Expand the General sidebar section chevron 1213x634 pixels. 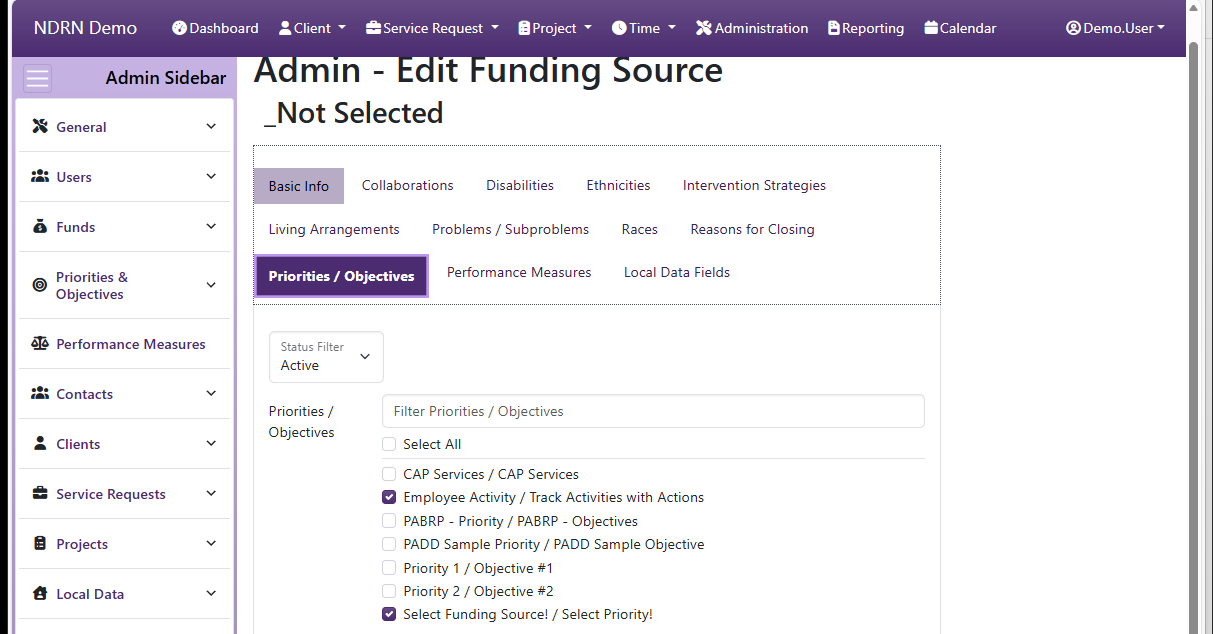[x=211, y=127]
